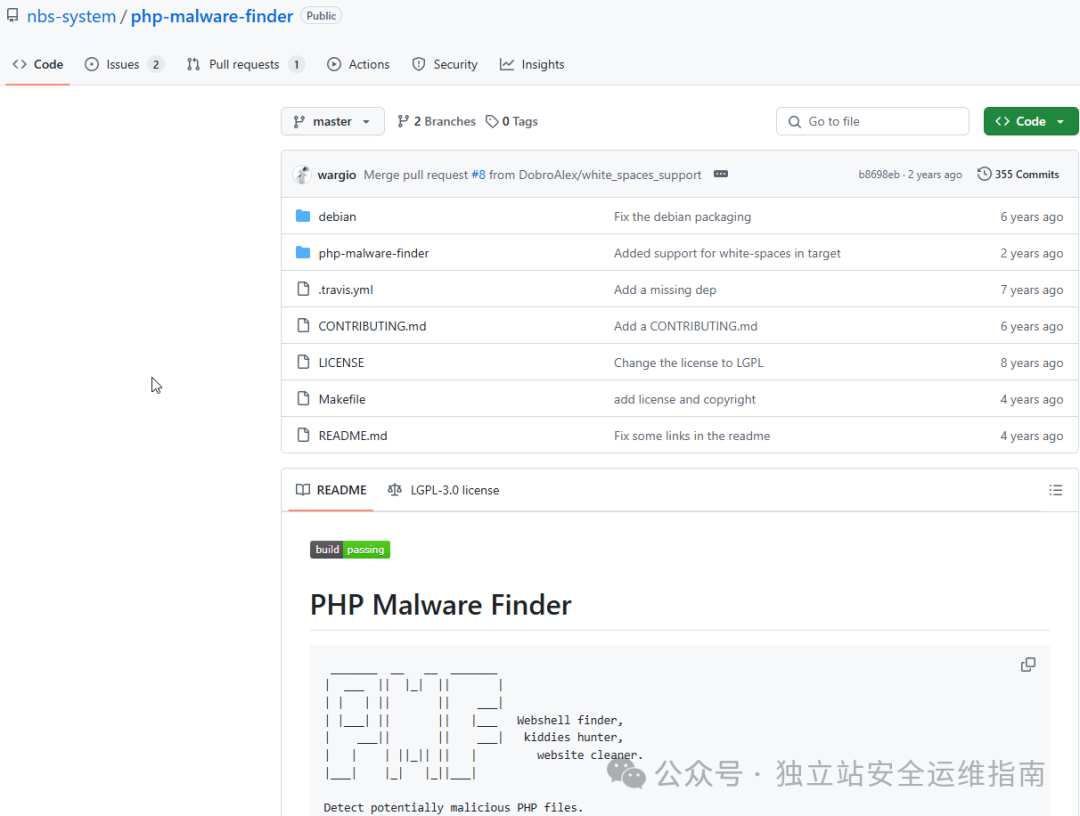Screen dimensions: 1080x816
Task: Open commit 'Add a missing dep'
Action: pyautogui.click(x=665, y=289)
